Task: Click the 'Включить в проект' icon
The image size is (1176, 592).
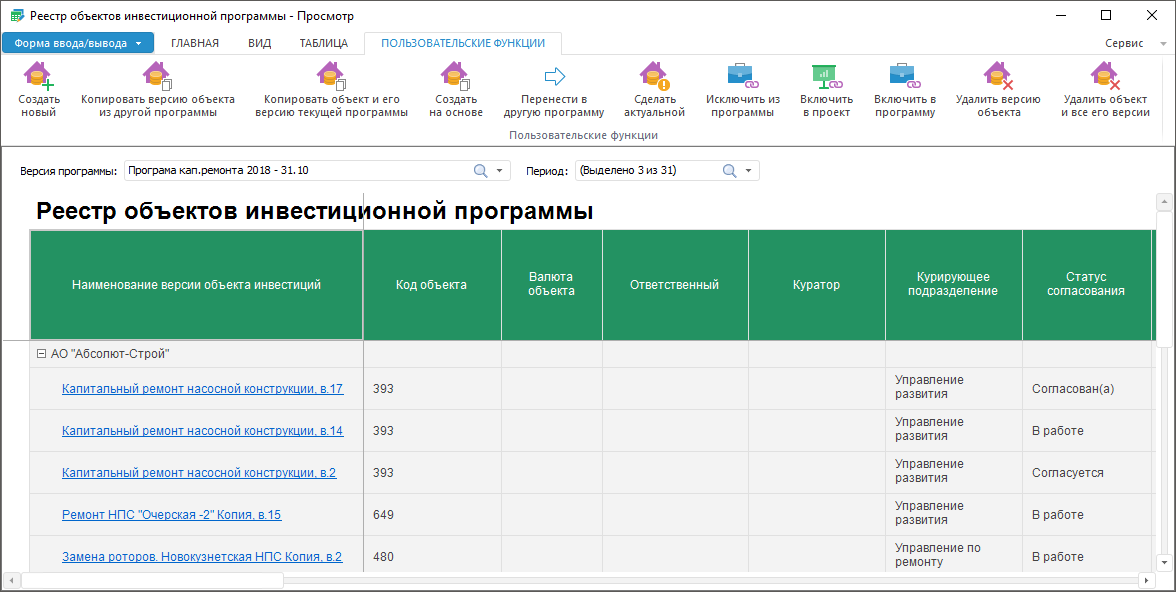Action: tap(826, 77)
